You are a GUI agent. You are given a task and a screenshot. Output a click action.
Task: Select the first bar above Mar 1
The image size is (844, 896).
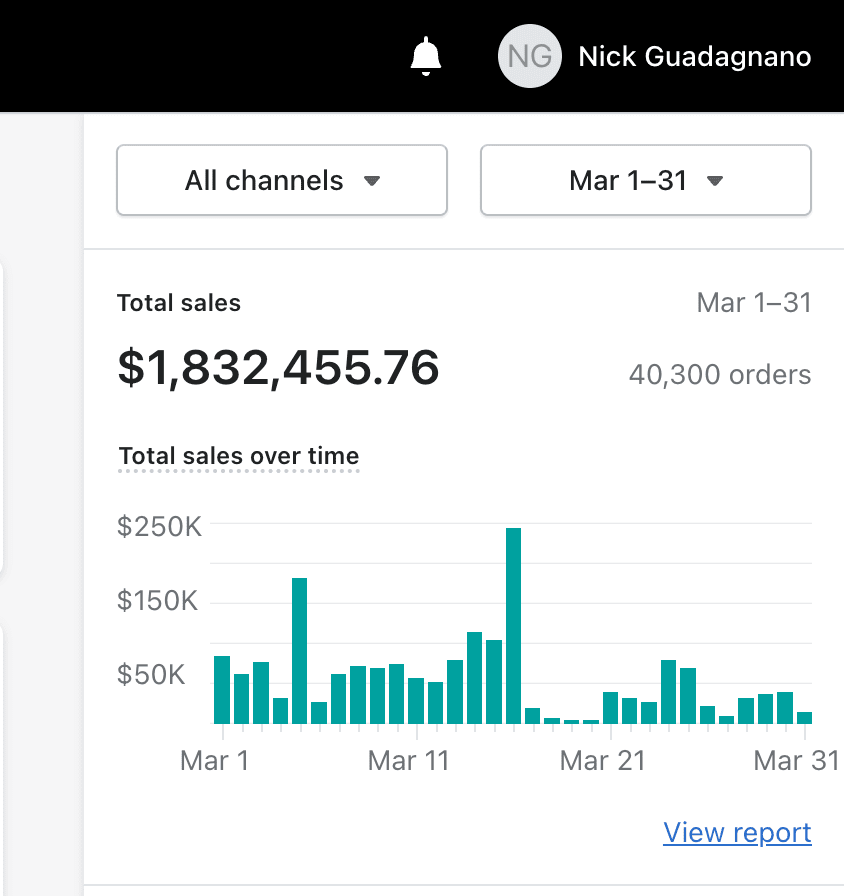tap(222, 690)
